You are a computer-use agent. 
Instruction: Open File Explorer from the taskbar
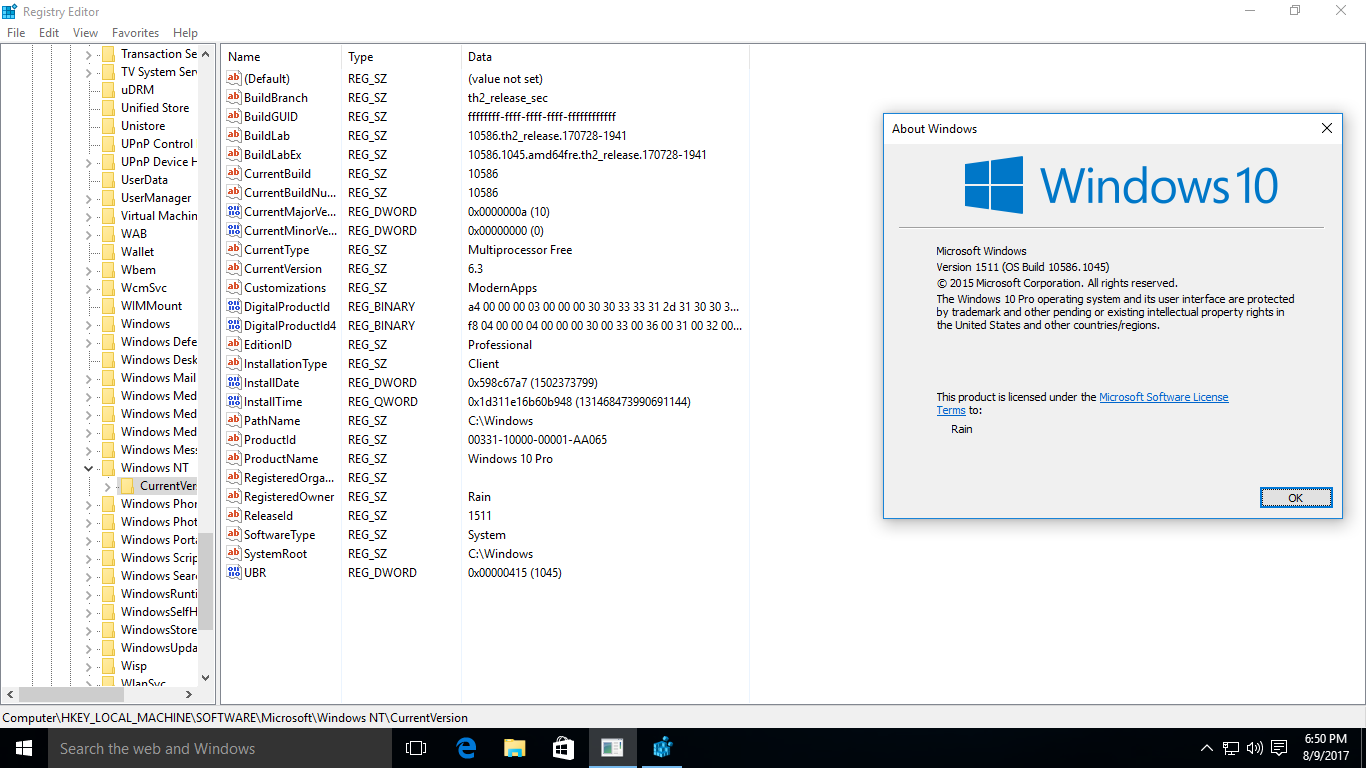point(514,748)
